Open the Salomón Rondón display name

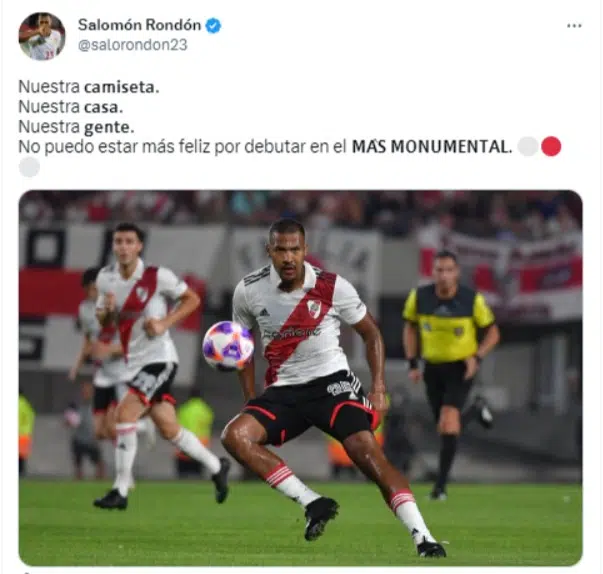pyautogui.click(x=139, y=25)
